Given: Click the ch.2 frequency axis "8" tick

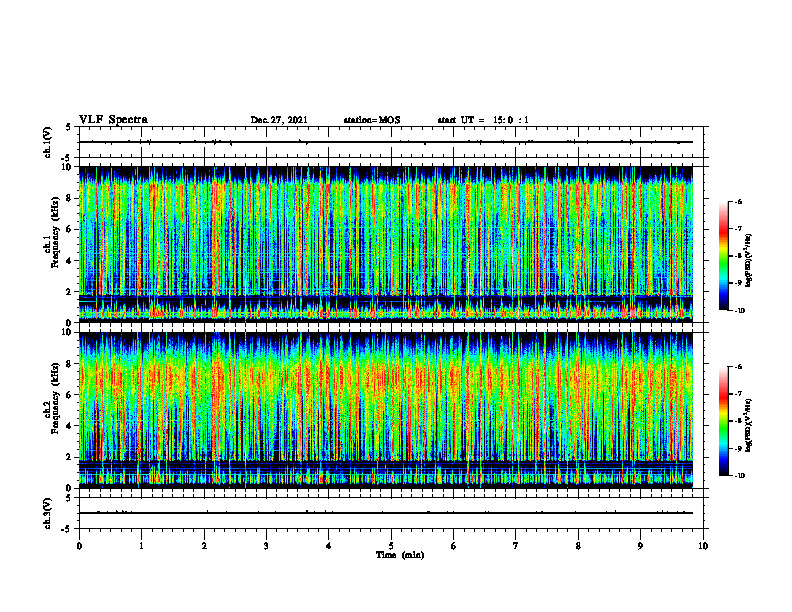Looking at the screenshot, I should tap(70, 364).
